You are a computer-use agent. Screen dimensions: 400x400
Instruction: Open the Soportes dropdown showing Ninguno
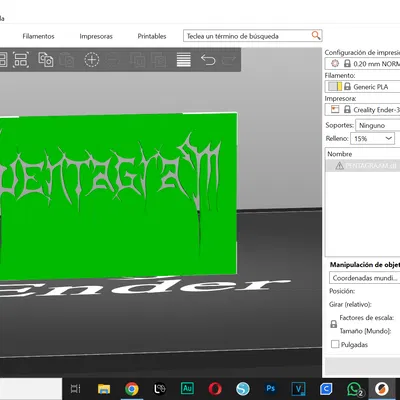point(378,125)
